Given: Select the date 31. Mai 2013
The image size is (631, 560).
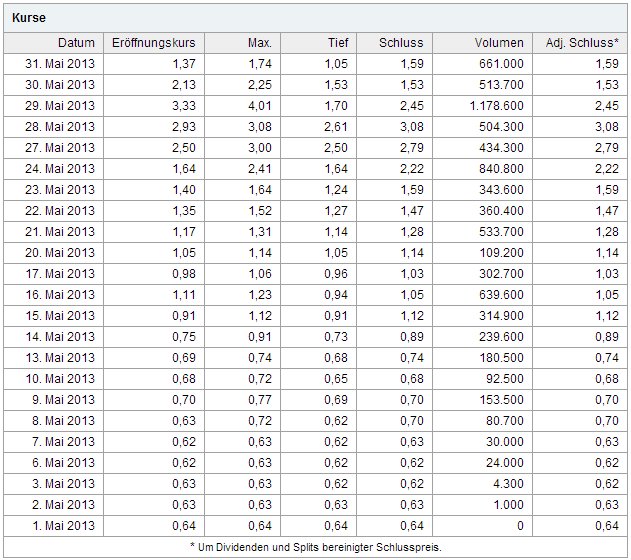Looking at the screenshot, I should pos(60,64).
